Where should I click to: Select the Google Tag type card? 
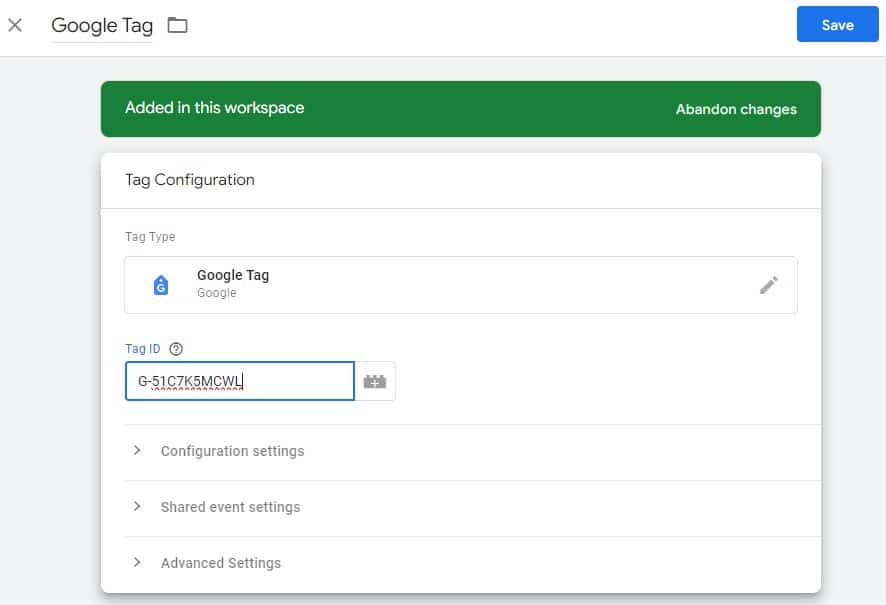point(461,285)
